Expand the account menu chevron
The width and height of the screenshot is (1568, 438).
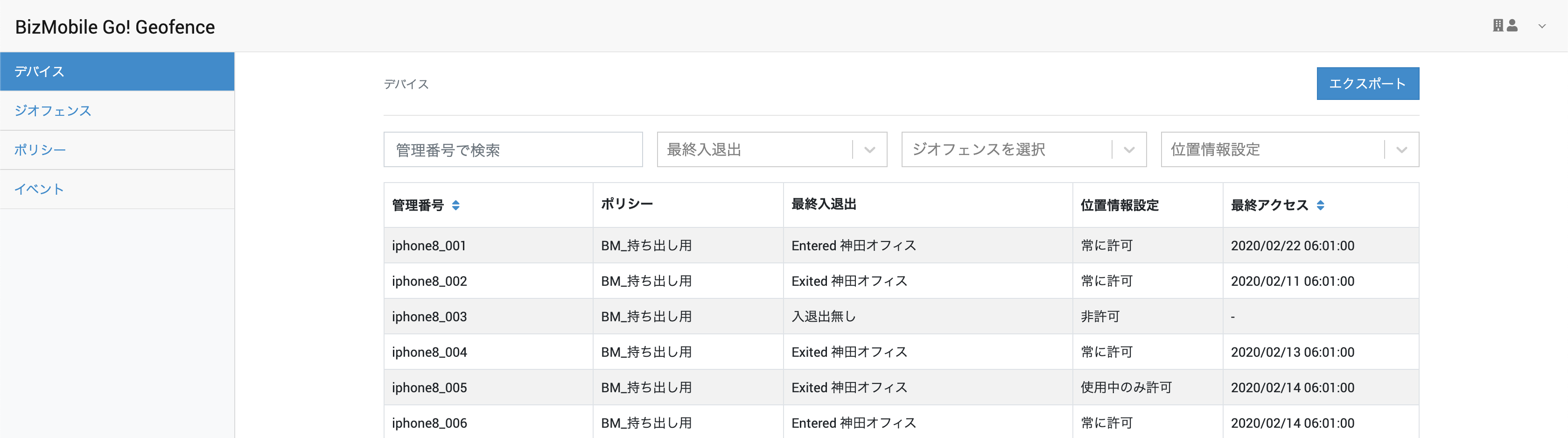click(x=1542, y=26)
